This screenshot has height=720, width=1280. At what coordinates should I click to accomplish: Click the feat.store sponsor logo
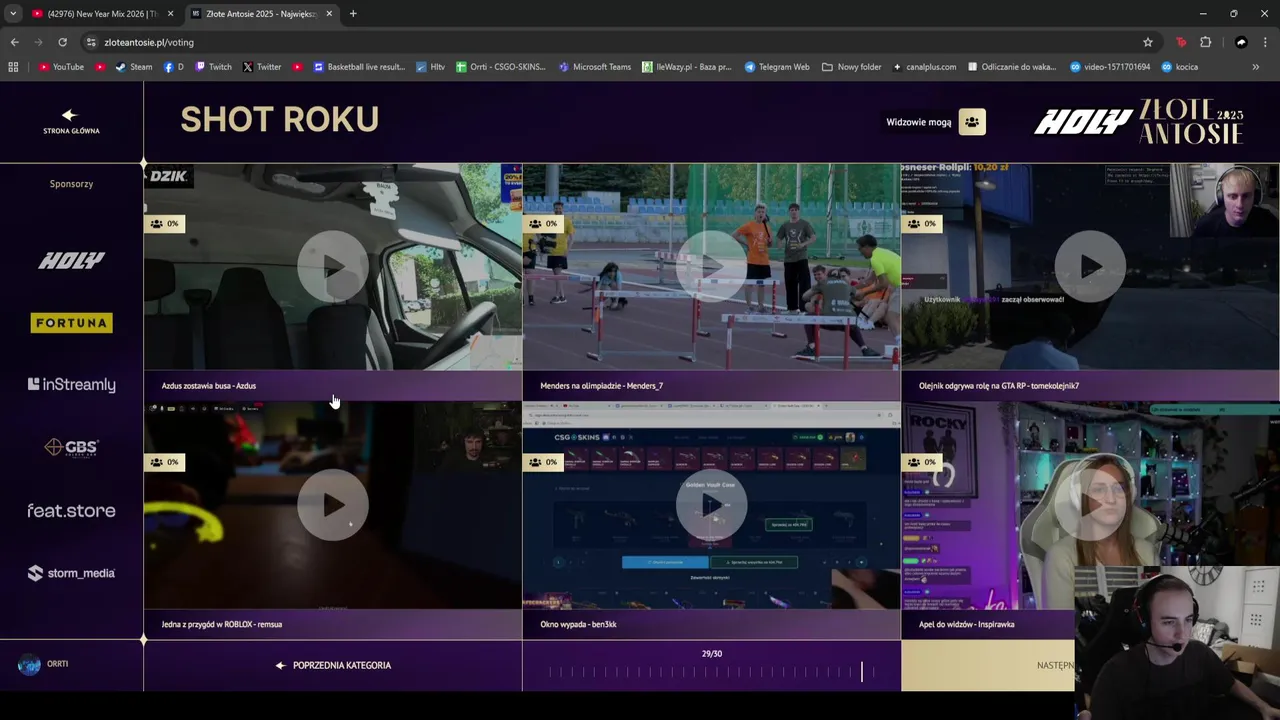[71, 511]
